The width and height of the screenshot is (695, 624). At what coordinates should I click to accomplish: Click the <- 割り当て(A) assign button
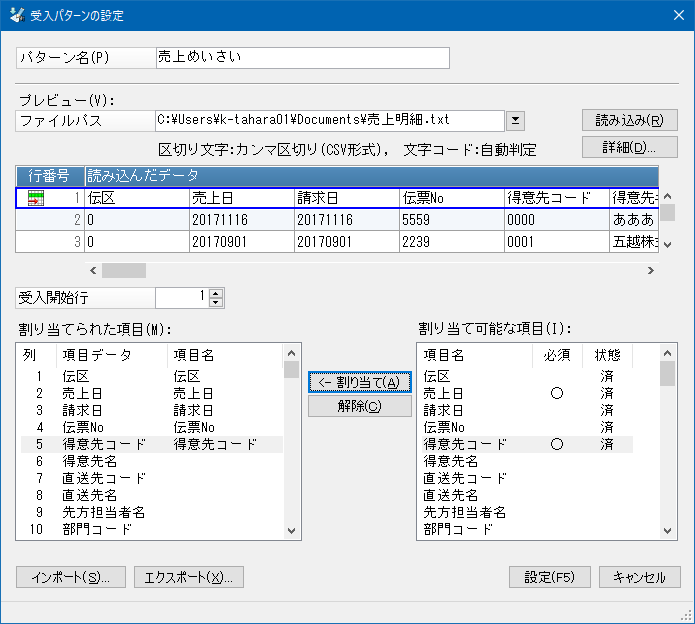[x=359, y=382]
